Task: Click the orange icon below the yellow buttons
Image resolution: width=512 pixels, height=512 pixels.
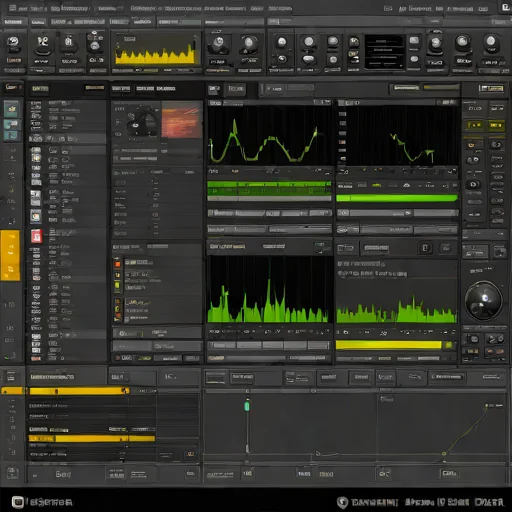Action: click(x=472, y=145)
